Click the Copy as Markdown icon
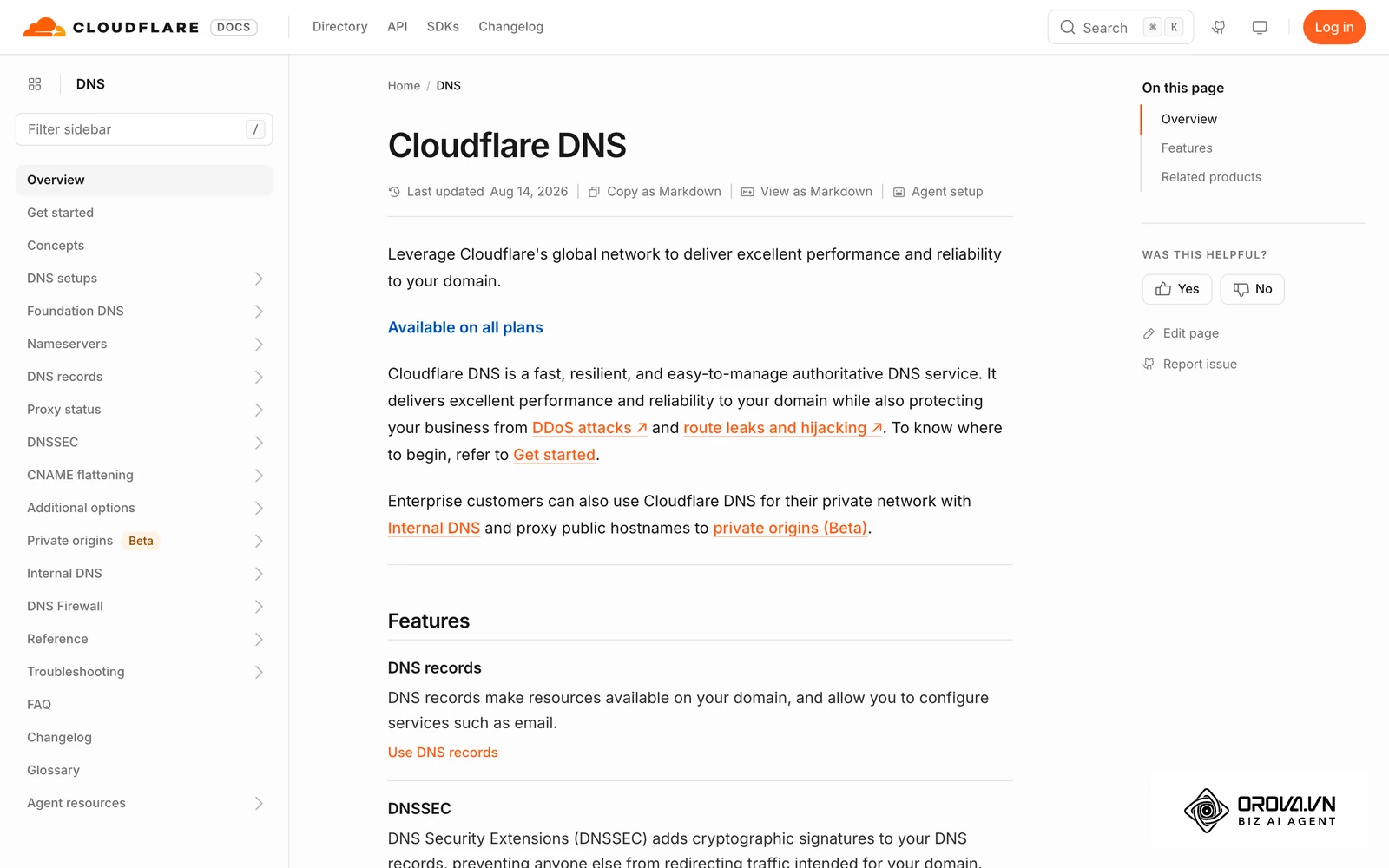Image resolution: width=1389 pixels, height=868 pixels. pyautogui.click(x=595, y=192)
